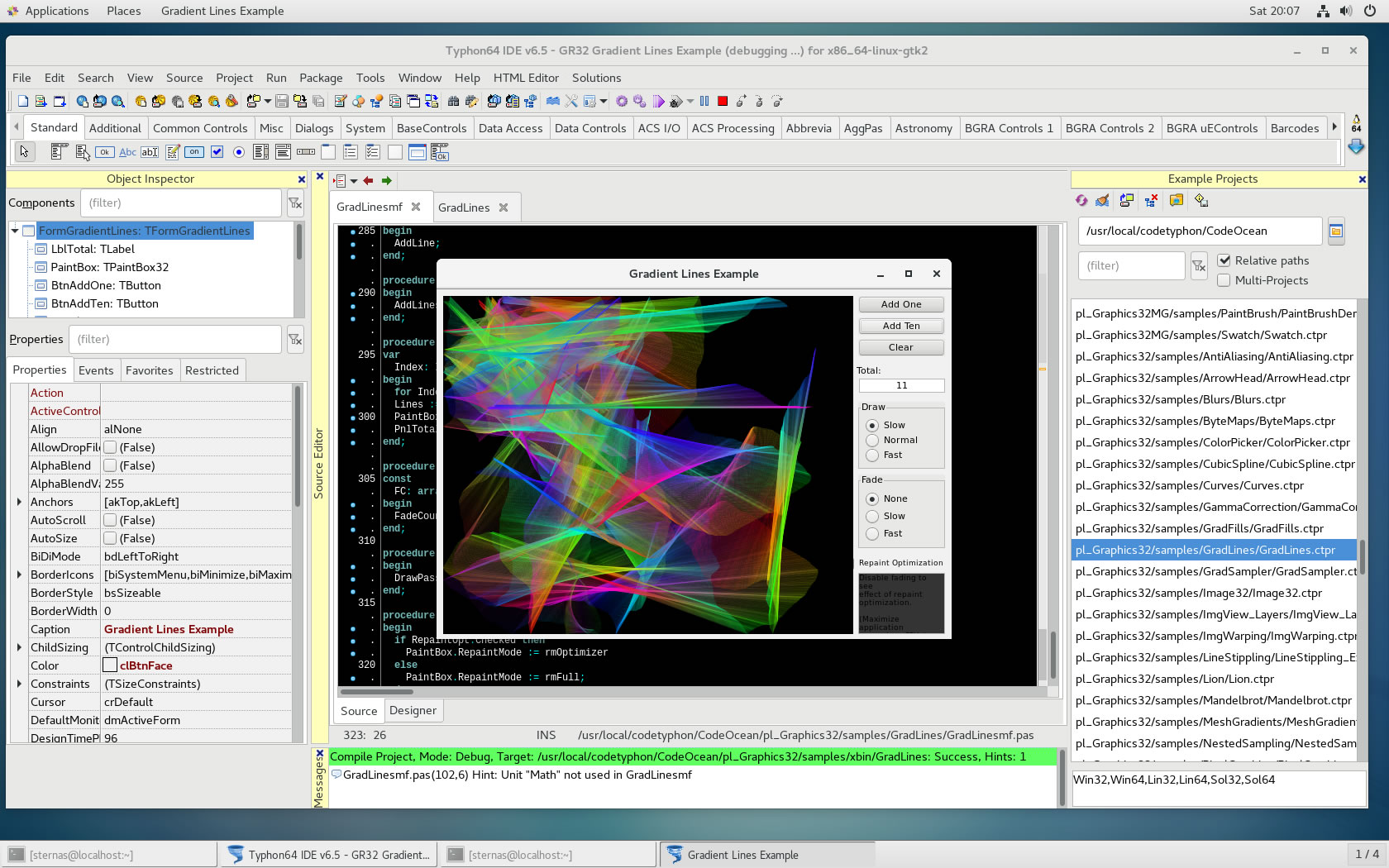Select Fast fade radio button

coord(872,534)
